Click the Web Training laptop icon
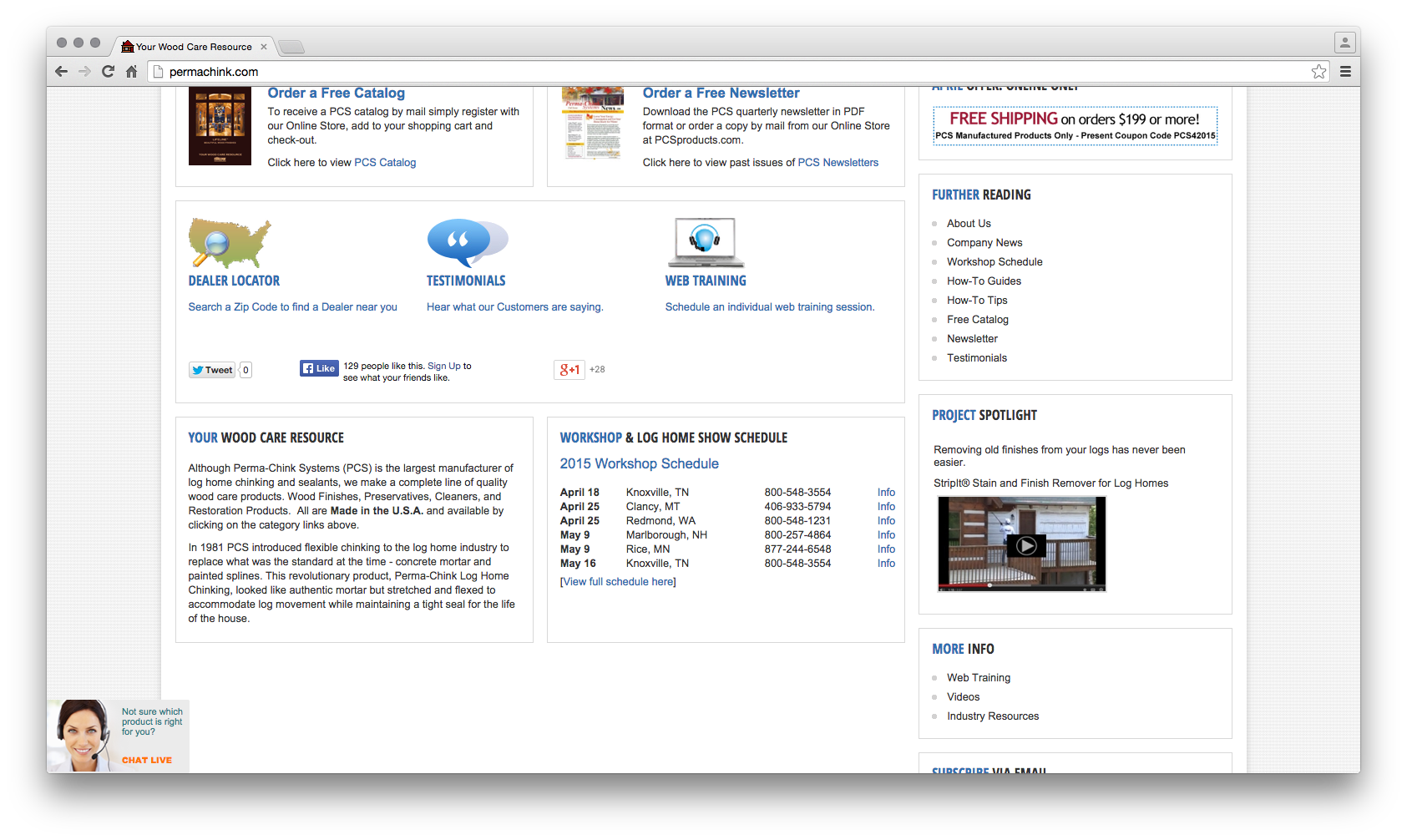The height and width of the screenshot is (840, 1407). coord(706,242)
